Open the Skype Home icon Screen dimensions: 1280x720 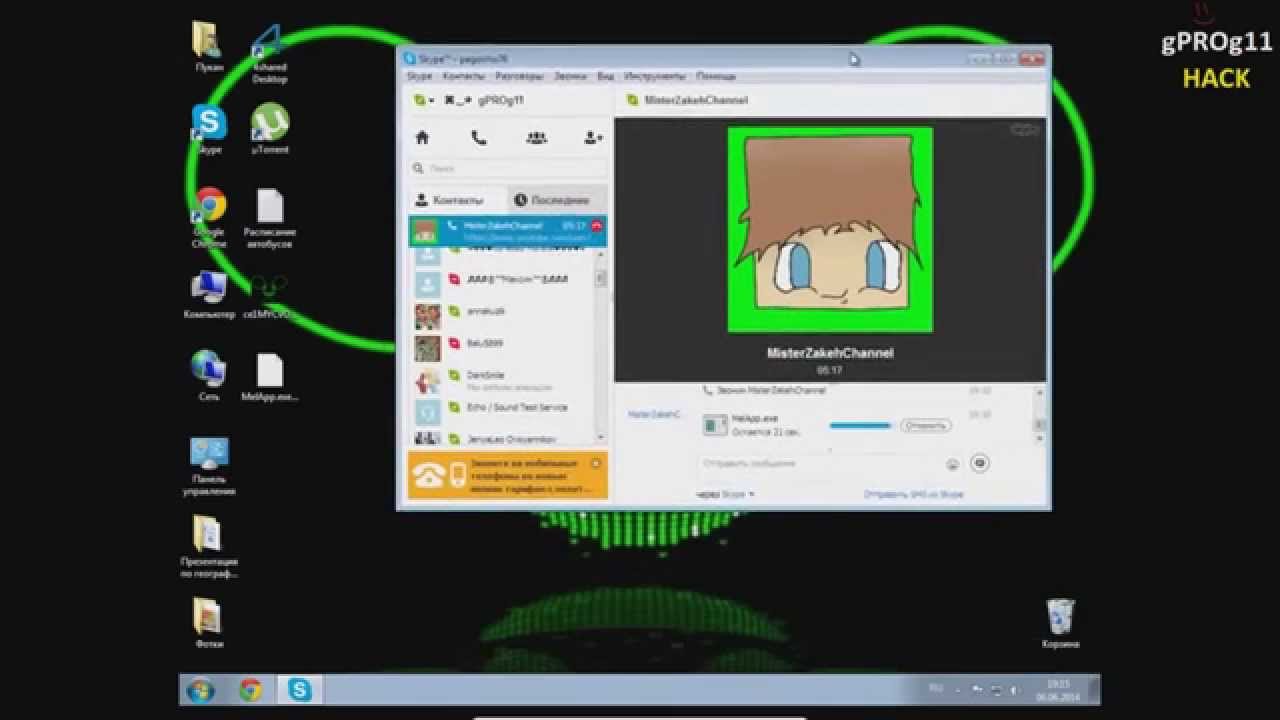coord(422,138)
